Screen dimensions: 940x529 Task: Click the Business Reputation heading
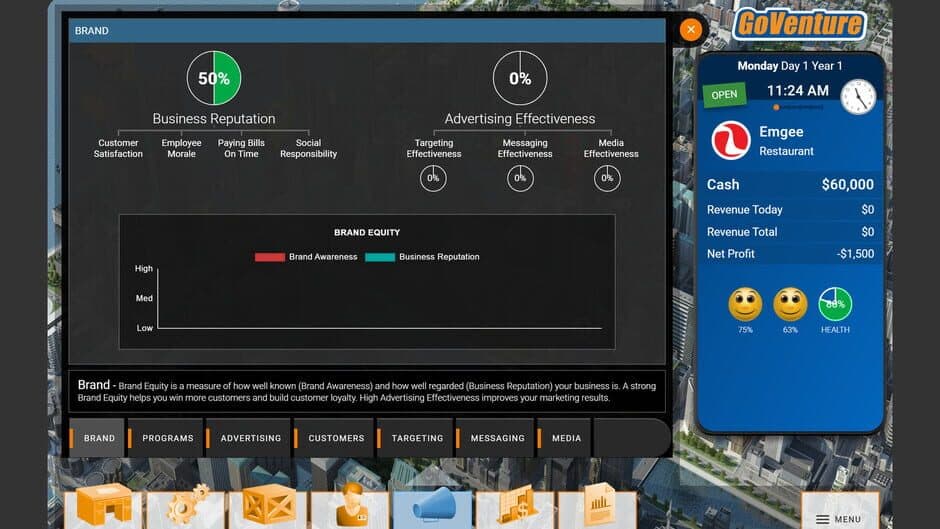click(x=214, y=119)
